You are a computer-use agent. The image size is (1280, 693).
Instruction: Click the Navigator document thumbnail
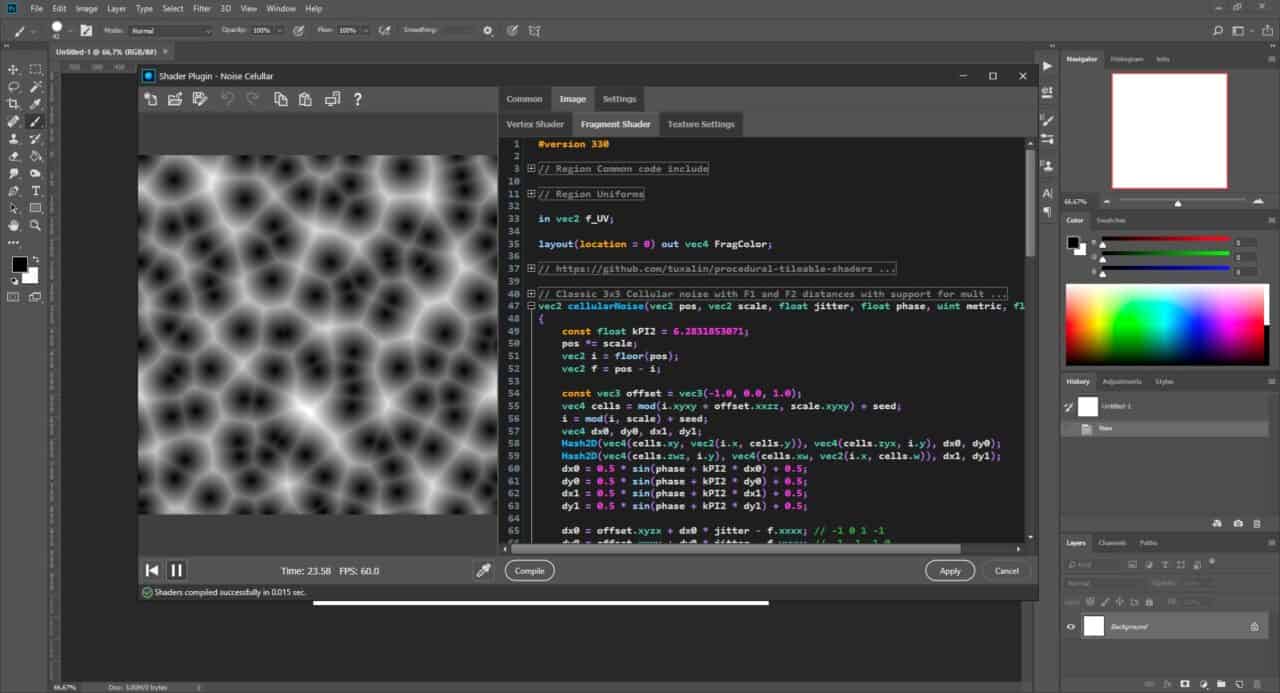pyautogui.click(x=1169, y=131)
